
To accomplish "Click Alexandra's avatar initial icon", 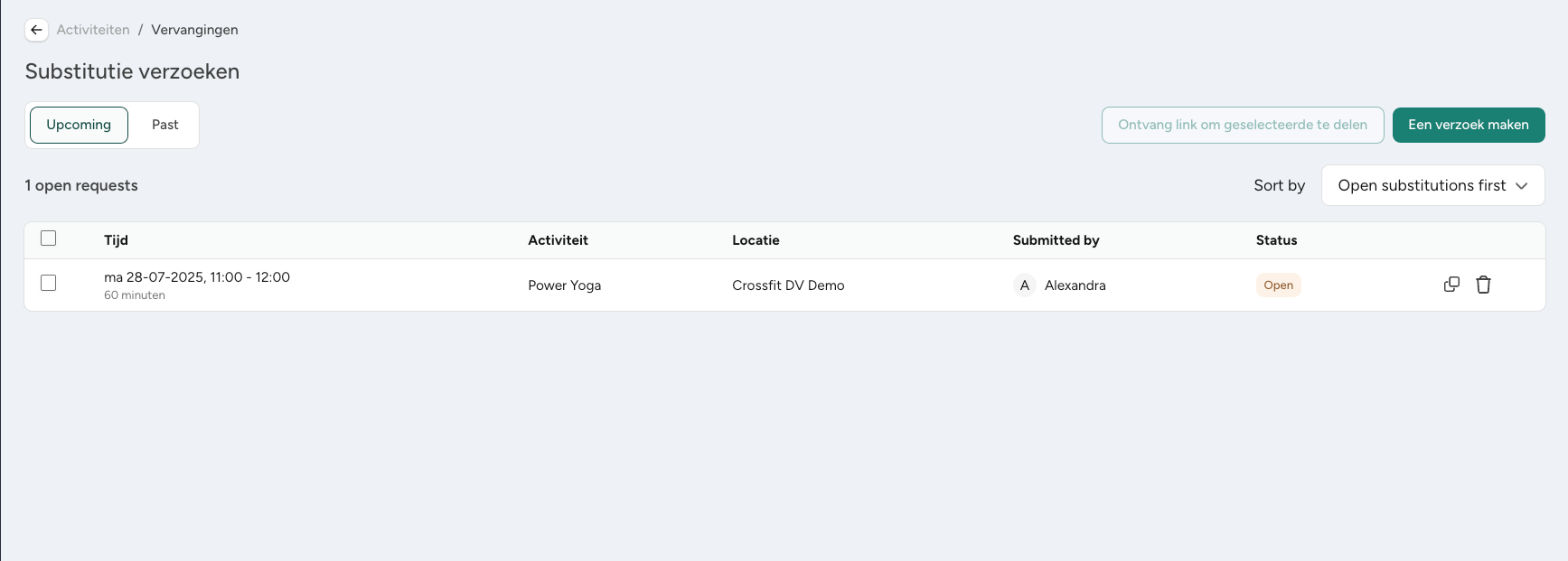I will (x=1024, y=285).
